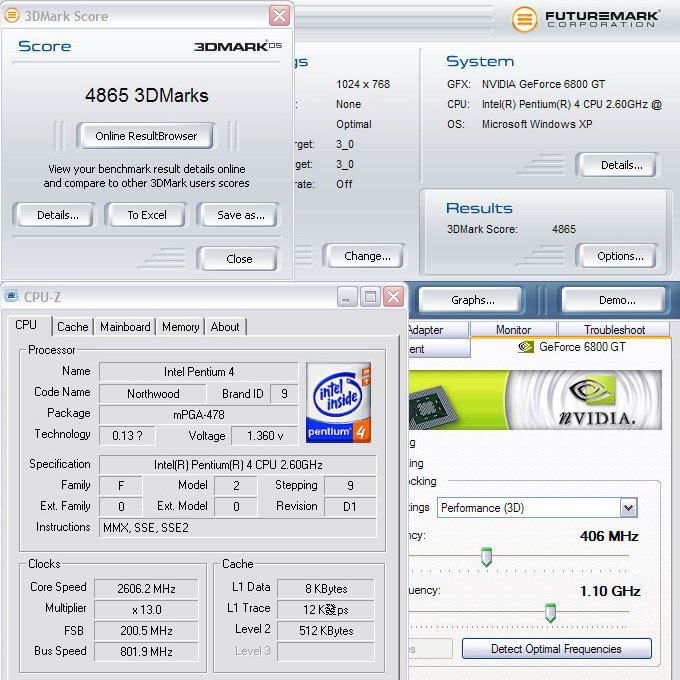Select the Adapter tab in display properties
This screenshot has height=680, width=680.
tap(438, 330)
